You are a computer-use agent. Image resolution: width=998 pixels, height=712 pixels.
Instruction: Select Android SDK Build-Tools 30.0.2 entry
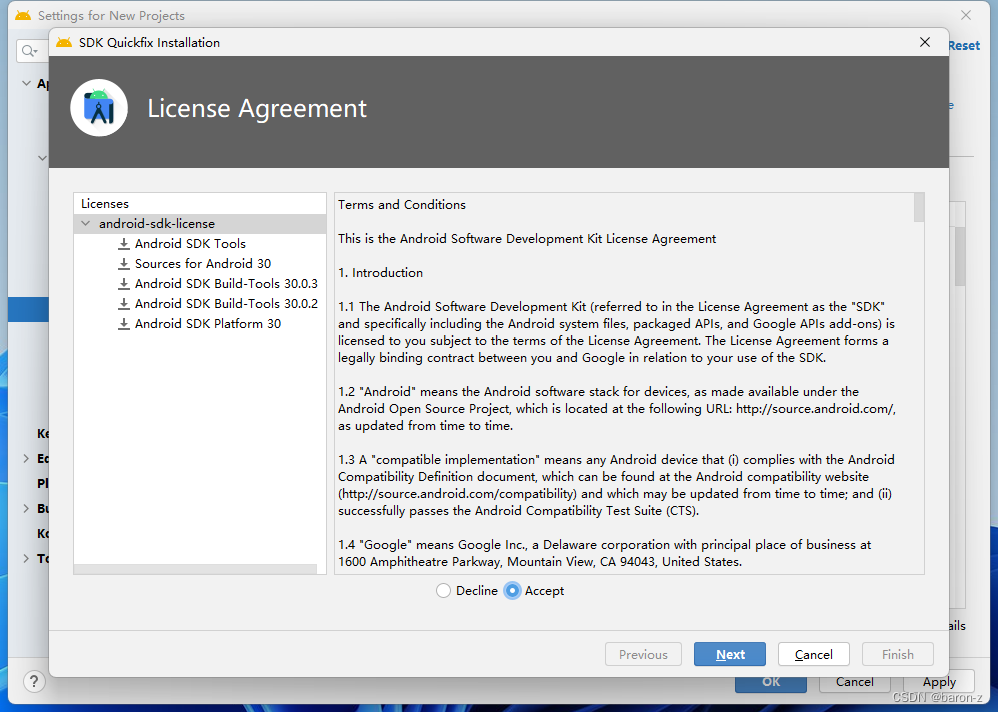(x=226, y=304)
